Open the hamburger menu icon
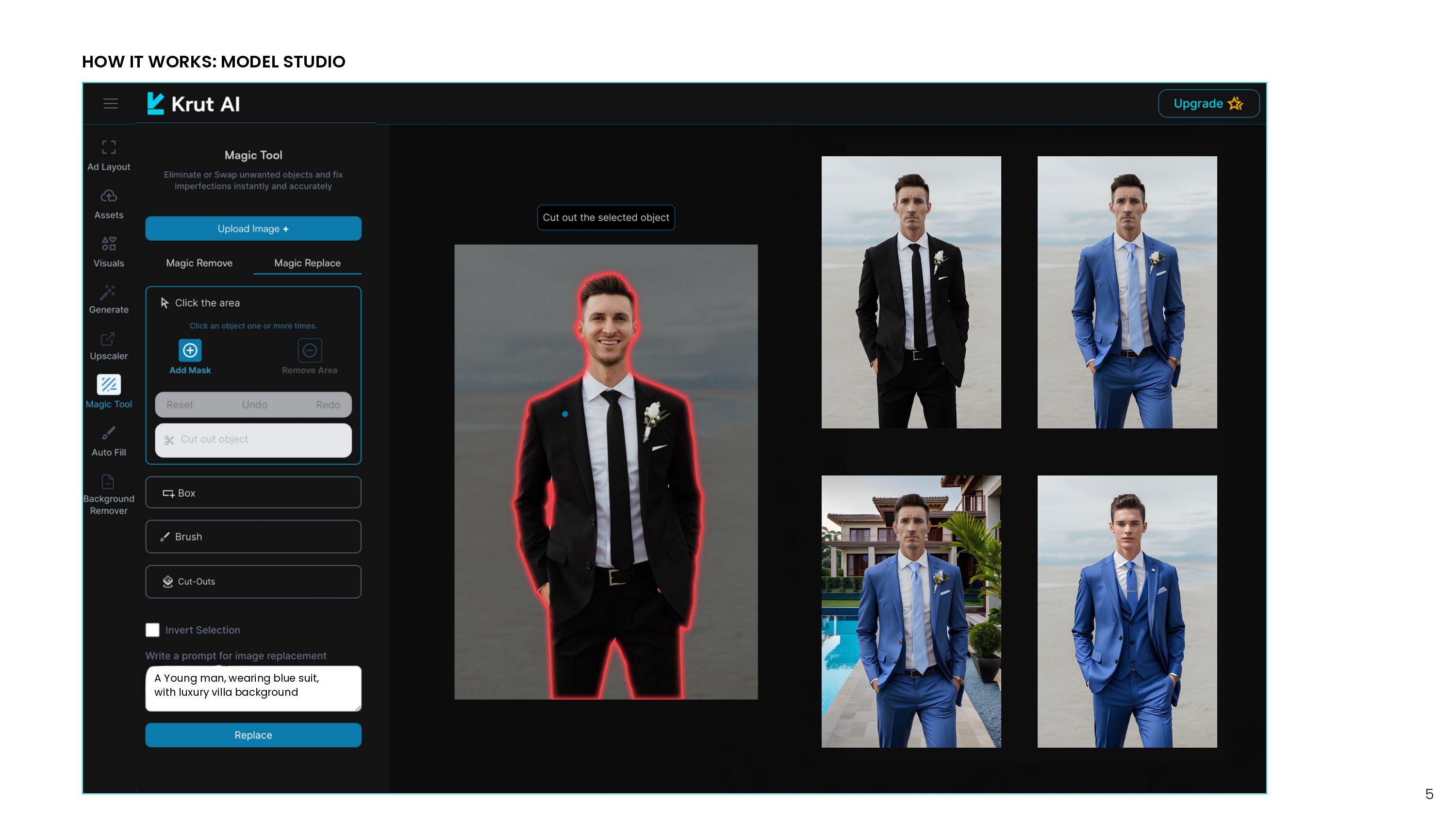 pyautogui.click(x=110, y=103)
